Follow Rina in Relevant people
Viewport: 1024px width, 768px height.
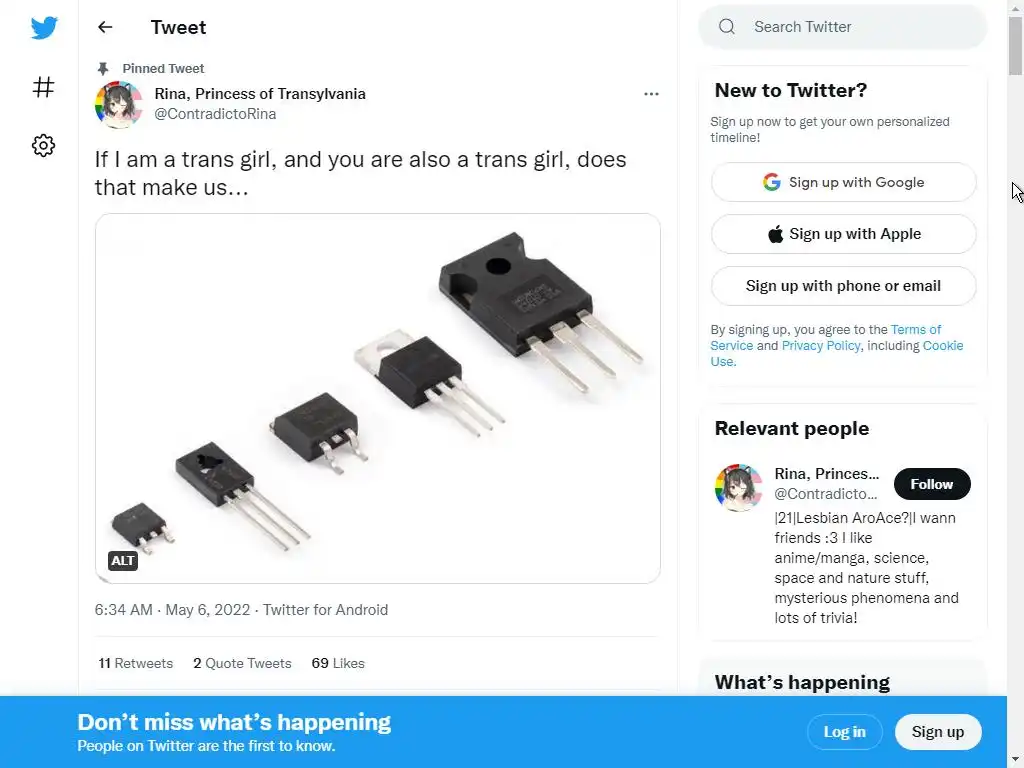tap(931, 484)
